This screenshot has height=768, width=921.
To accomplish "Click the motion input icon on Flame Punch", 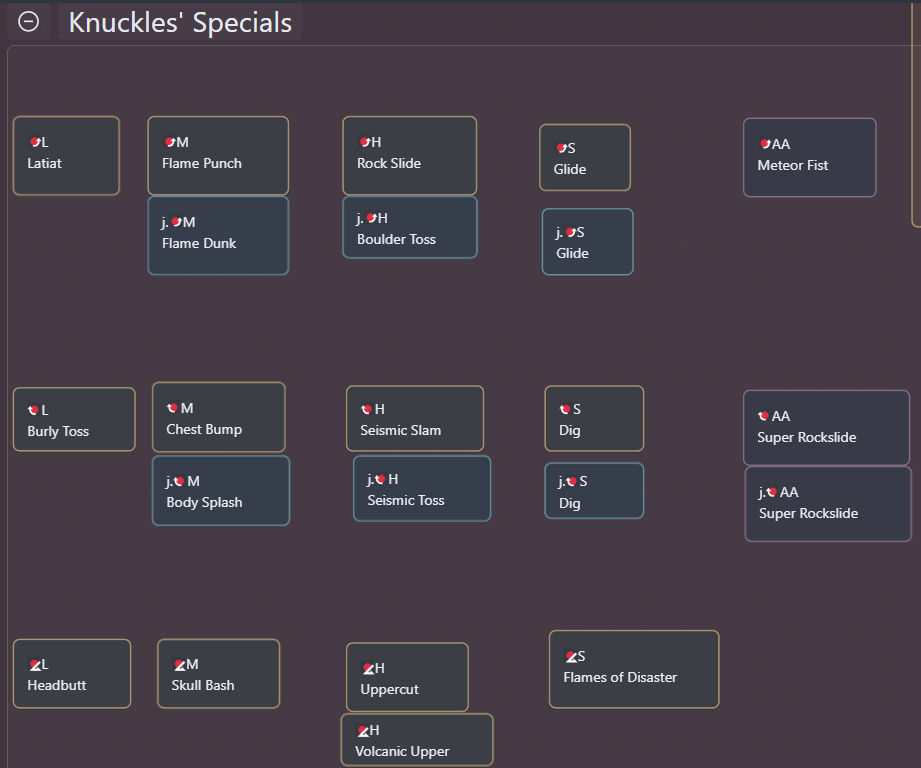I will (170, 142).
